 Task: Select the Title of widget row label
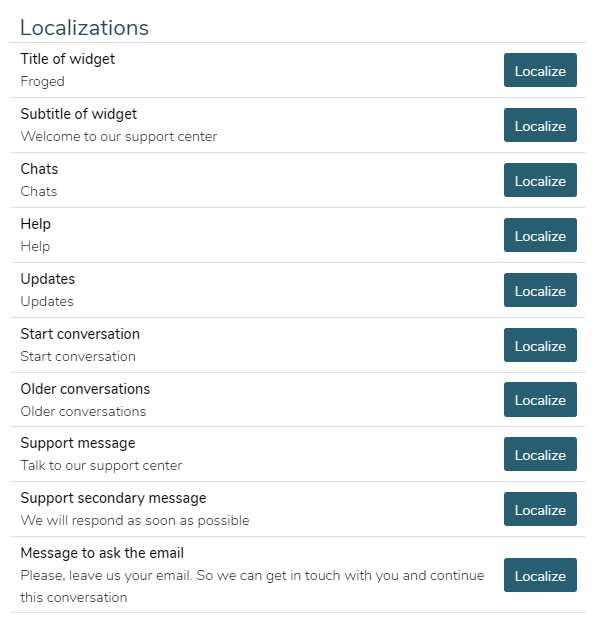[x=68, y=59]
